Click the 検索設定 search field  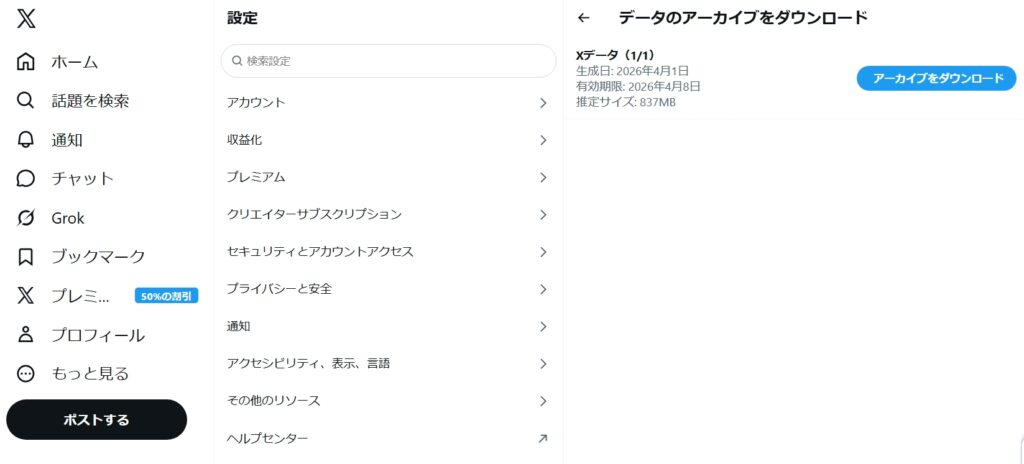(x=388, y=61)
